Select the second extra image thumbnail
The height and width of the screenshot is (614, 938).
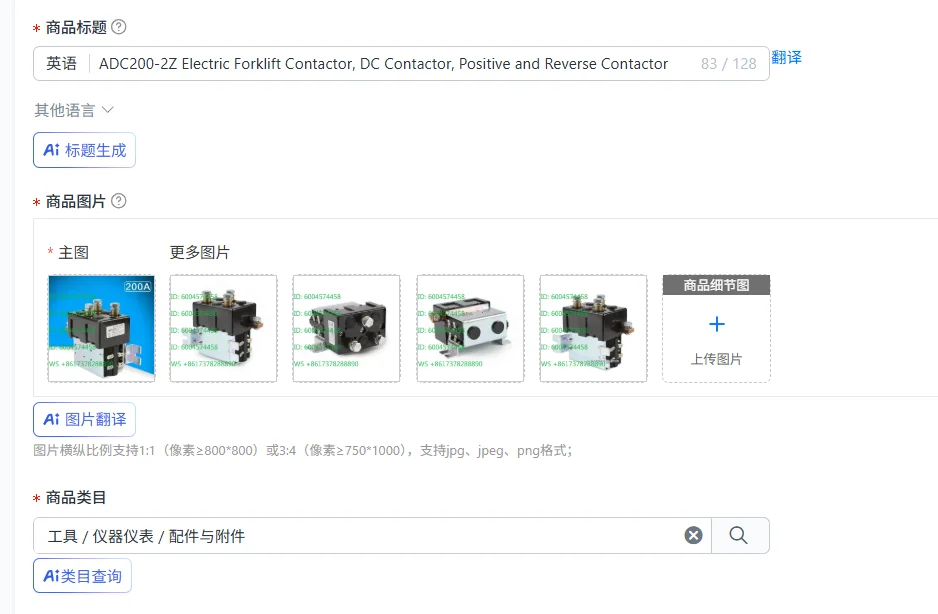(346, 329)
